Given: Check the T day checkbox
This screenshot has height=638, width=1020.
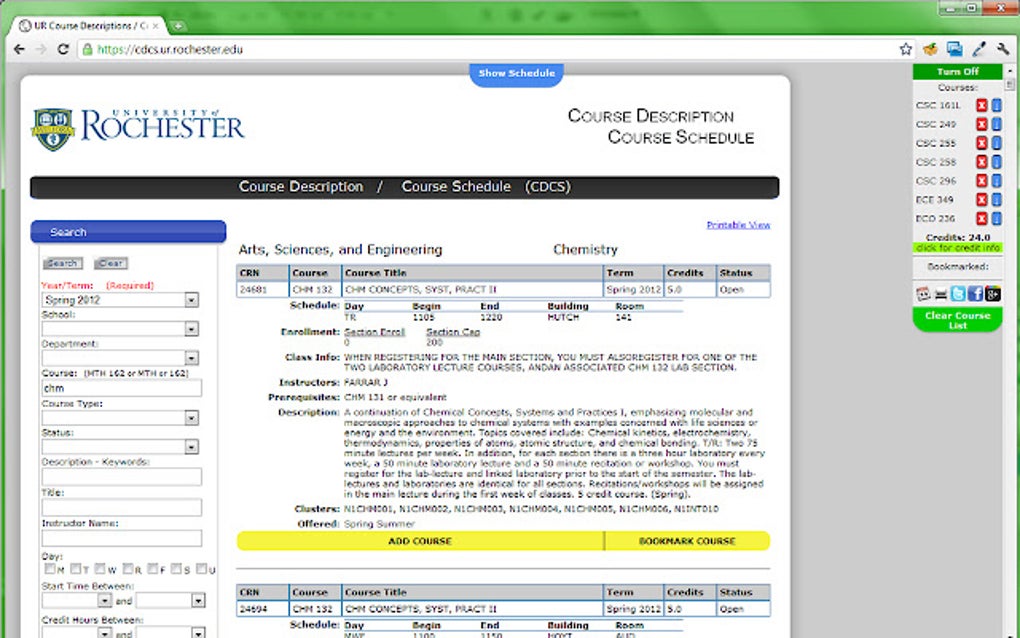Looking at the screenshot, I should point(75,568).
